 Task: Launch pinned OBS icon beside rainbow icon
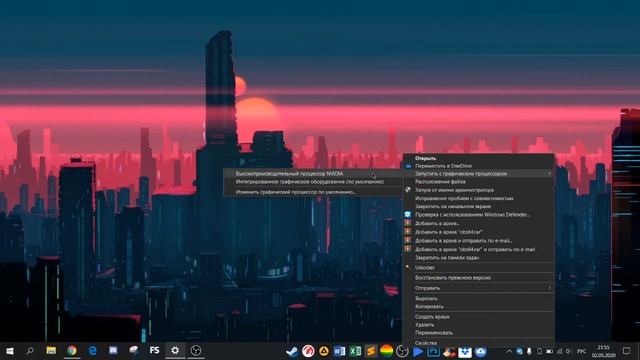(402, 351)
